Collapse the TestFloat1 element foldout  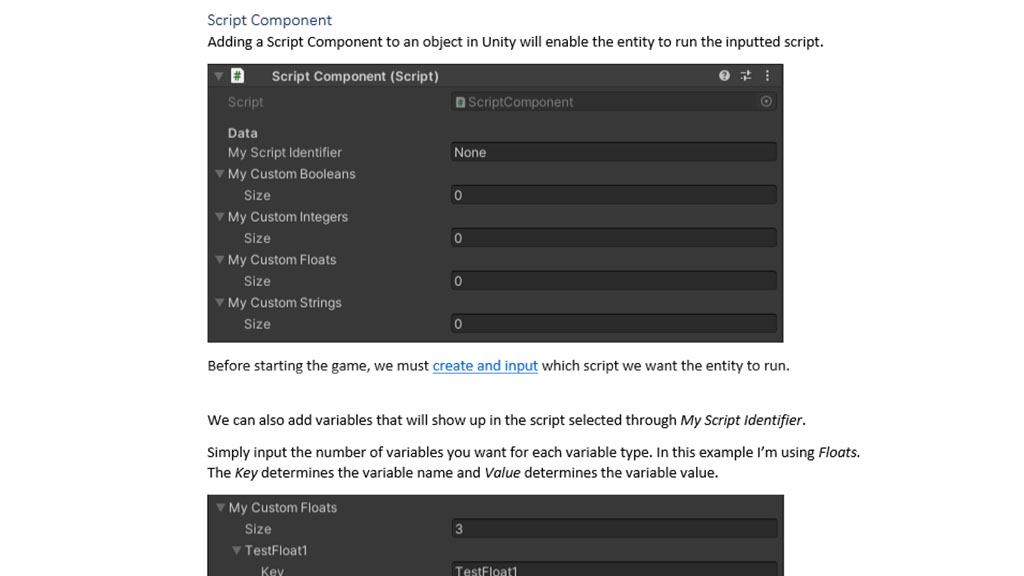pyautogui.click(x=237, y=551)
